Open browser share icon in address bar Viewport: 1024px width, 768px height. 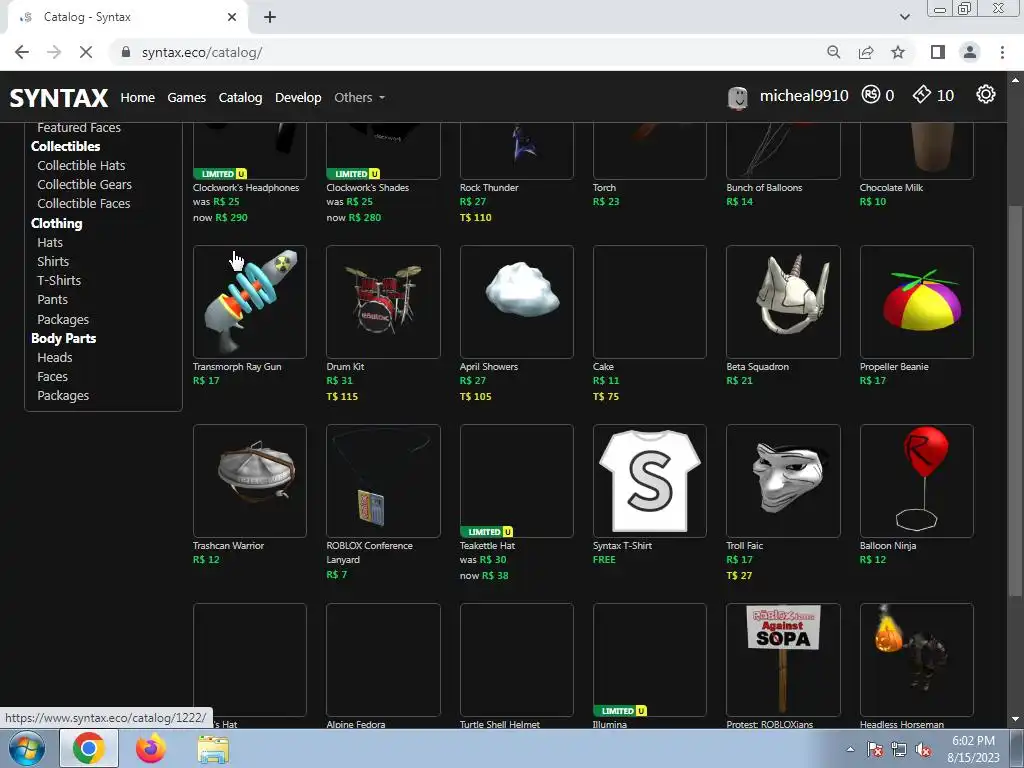(866, 52)
